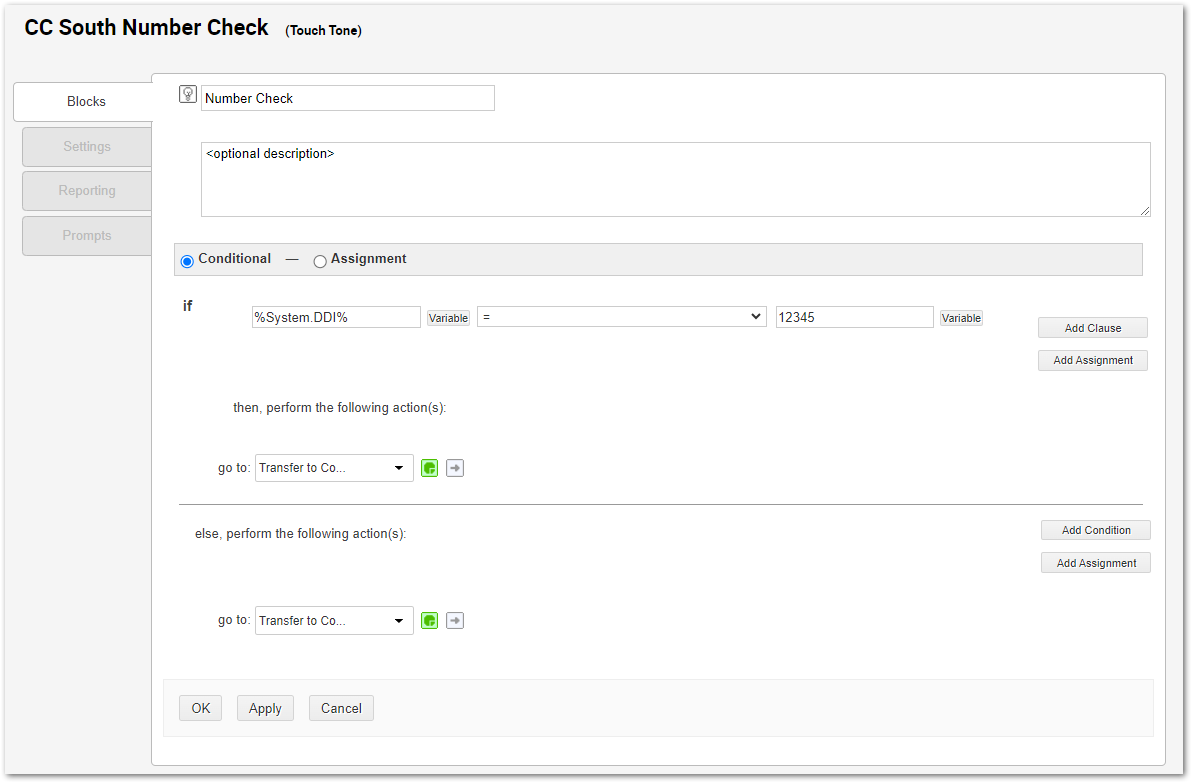
Task: Cancel the block edit
Action: [x=341, y=708]
